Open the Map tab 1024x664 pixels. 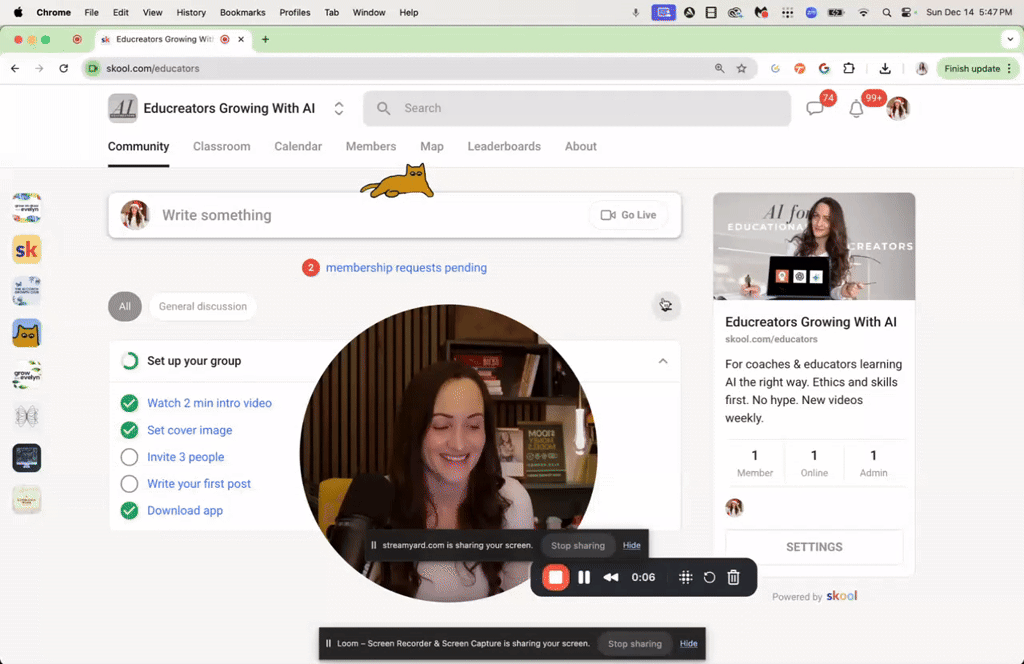(x=432, y=146)
